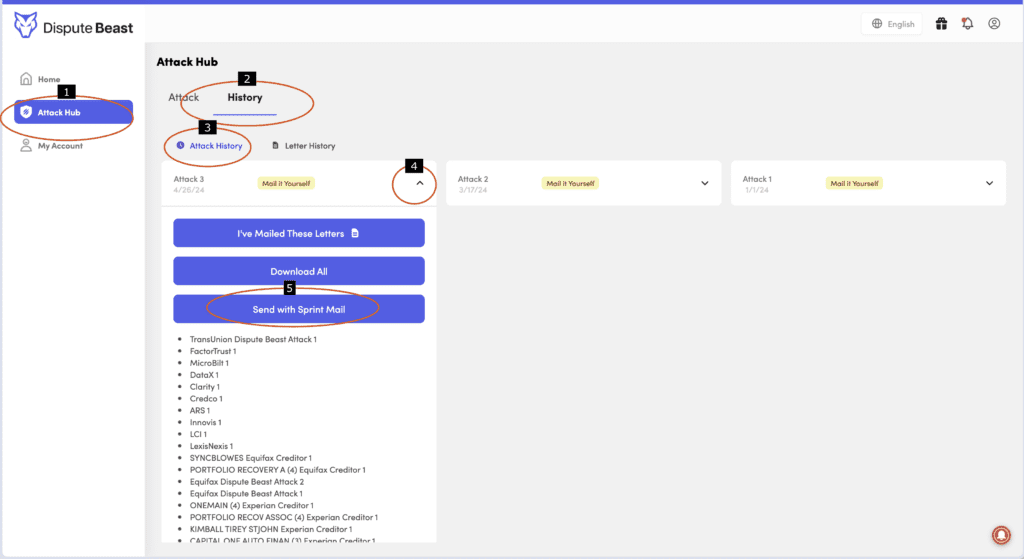Open the notifications bell
The image size is (1024, 559).
pyautogui.click(x=967, y=24)
